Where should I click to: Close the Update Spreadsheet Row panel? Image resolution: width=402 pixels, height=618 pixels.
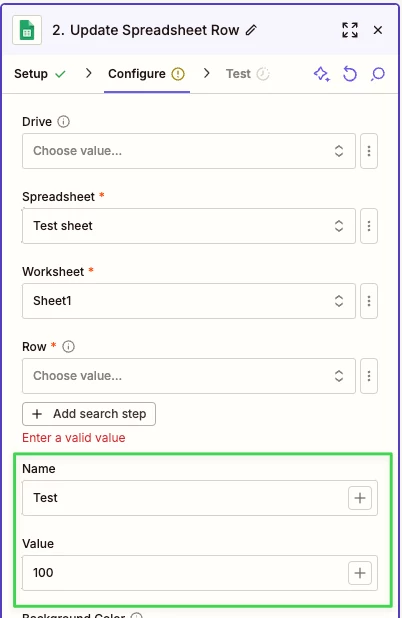pyautogui.click(x=378, y=30)
